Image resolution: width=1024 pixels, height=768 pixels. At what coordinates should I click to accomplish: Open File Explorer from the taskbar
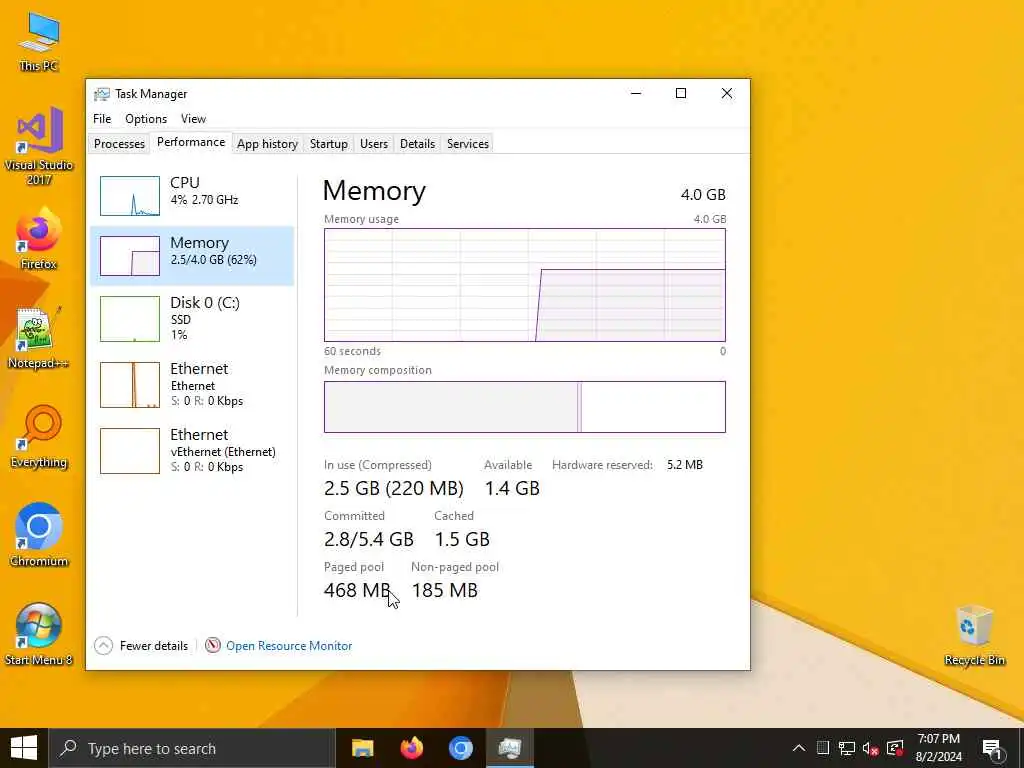[x=362, y=748]
